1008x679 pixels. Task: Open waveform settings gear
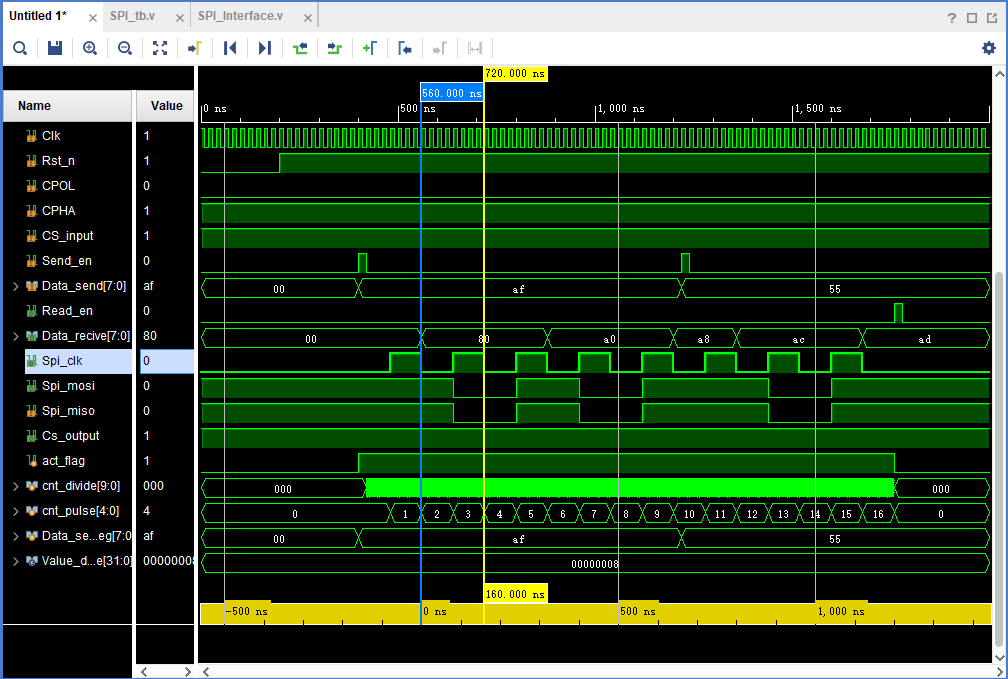[989, 48]
